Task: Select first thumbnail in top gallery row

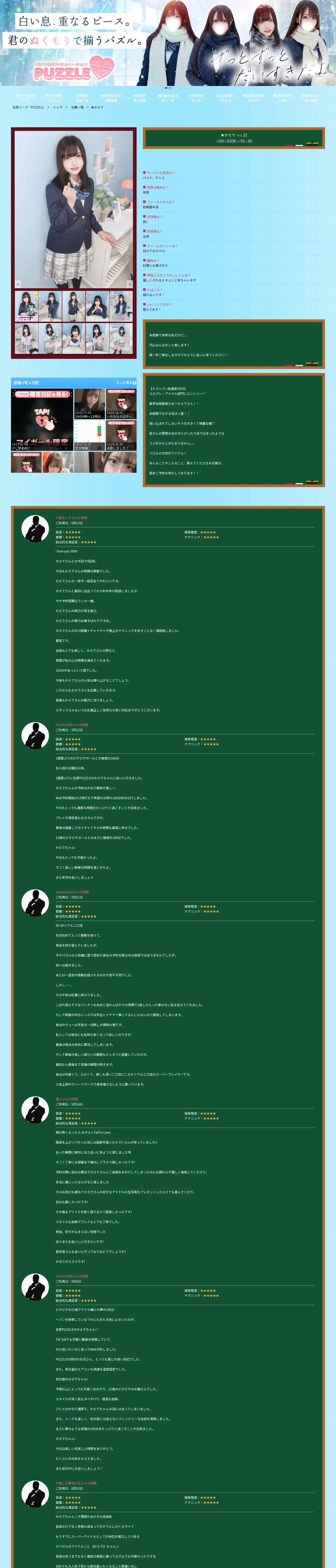Action: 26,306
